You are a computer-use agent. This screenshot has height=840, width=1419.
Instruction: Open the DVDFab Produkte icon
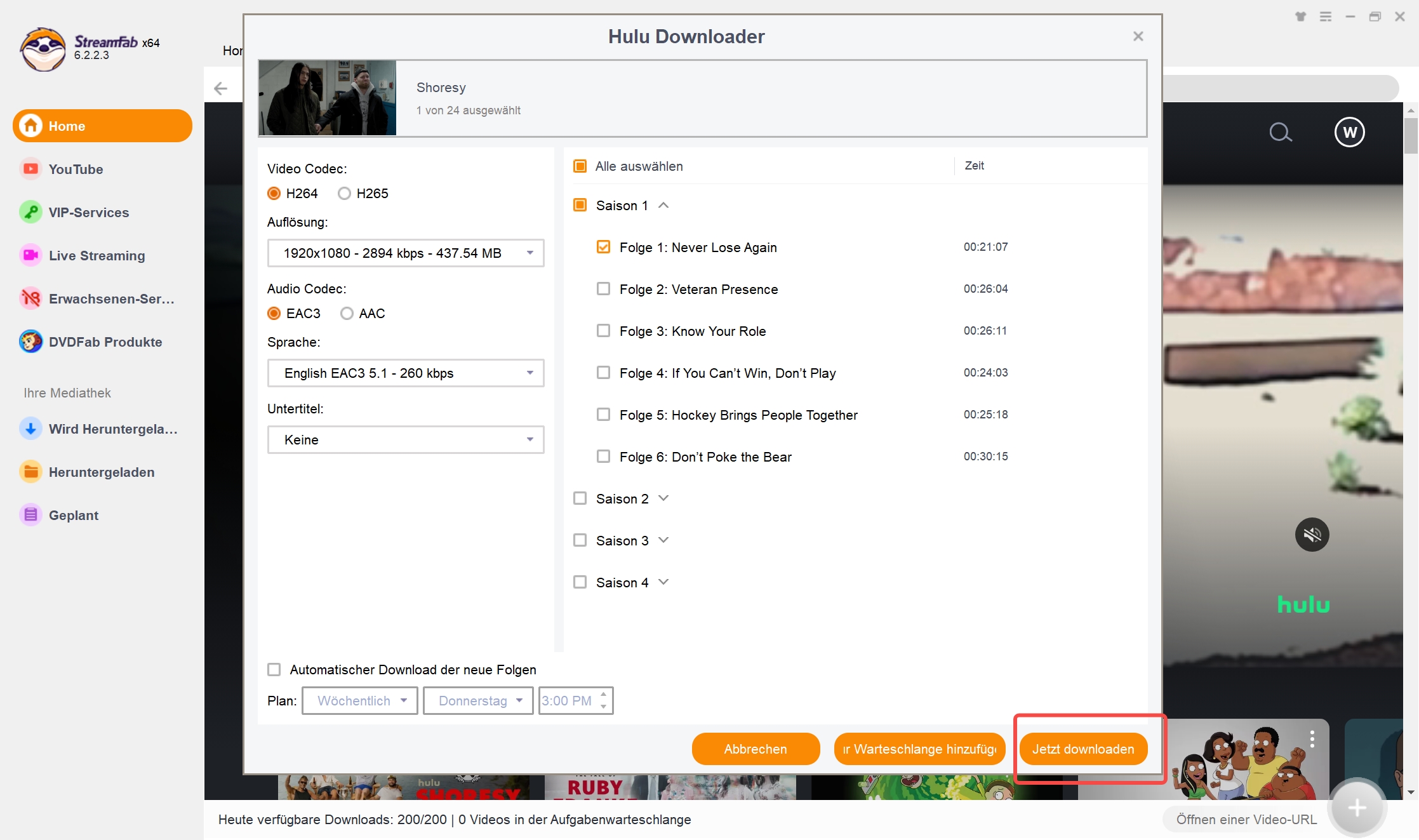[30, 342]
